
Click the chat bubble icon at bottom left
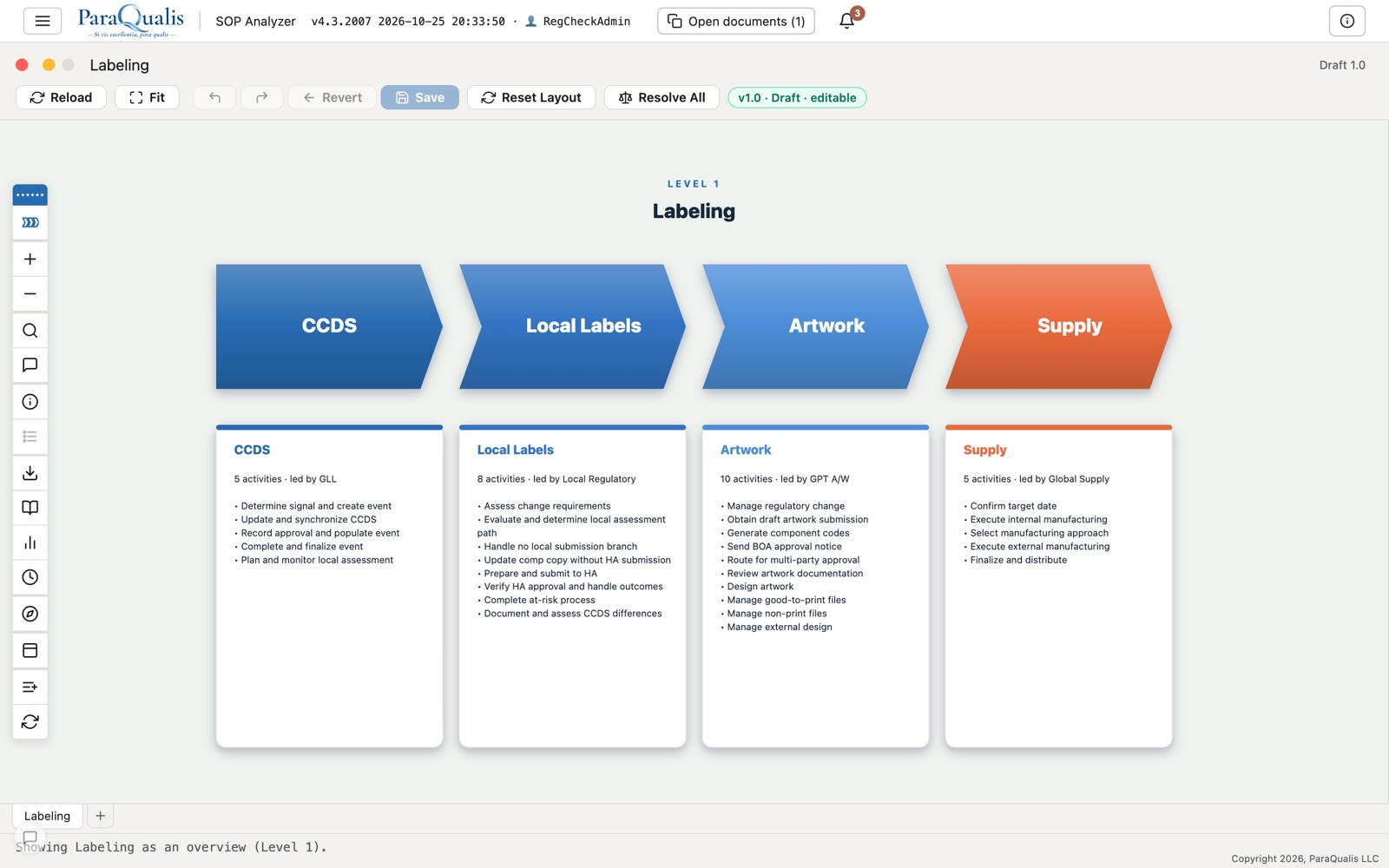(x=30, y=838)
